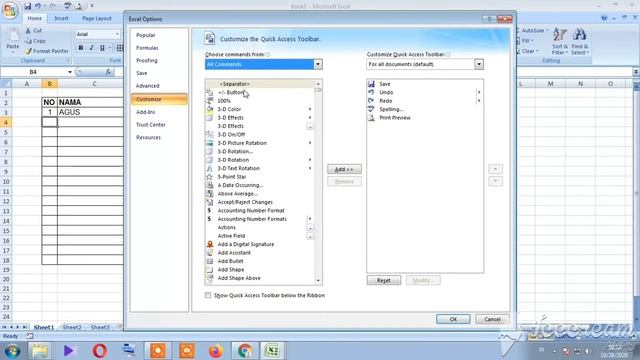This screenshot has width=640, height=360.
Task: Toggle Underline formatting in ribbon
Action: pos(102,48)
